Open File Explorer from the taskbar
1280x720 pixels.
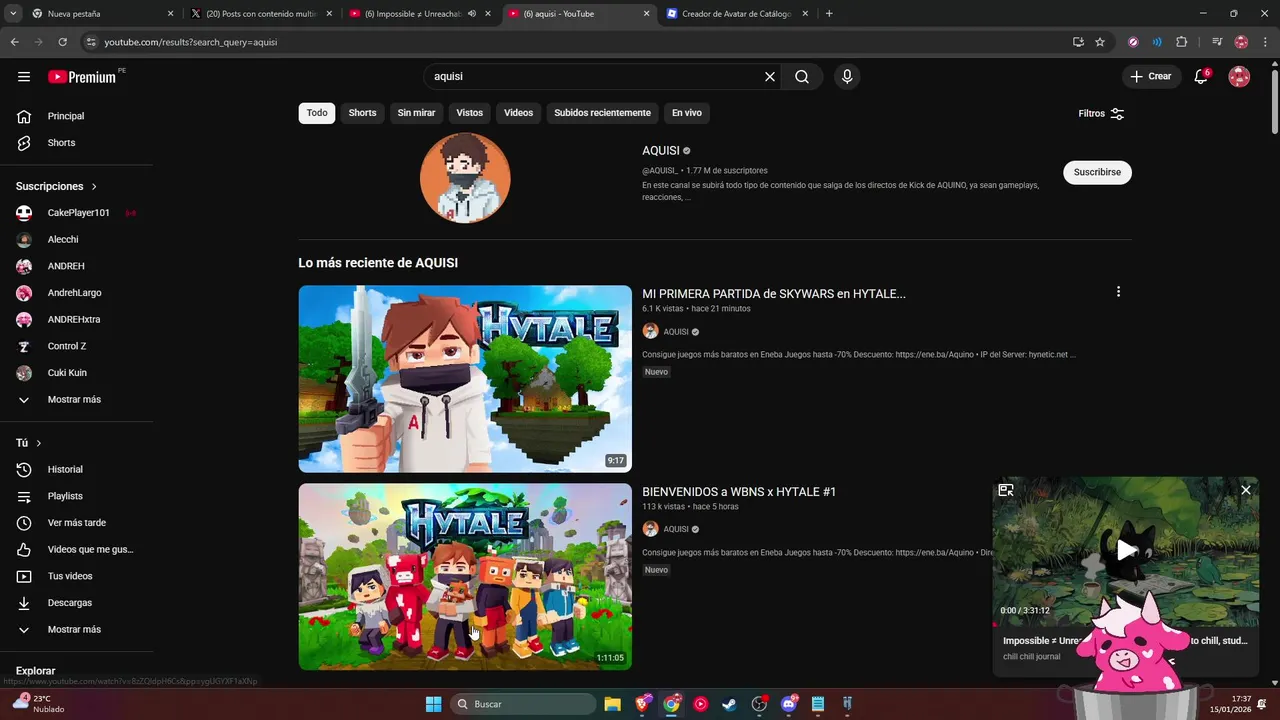point(612,704)
